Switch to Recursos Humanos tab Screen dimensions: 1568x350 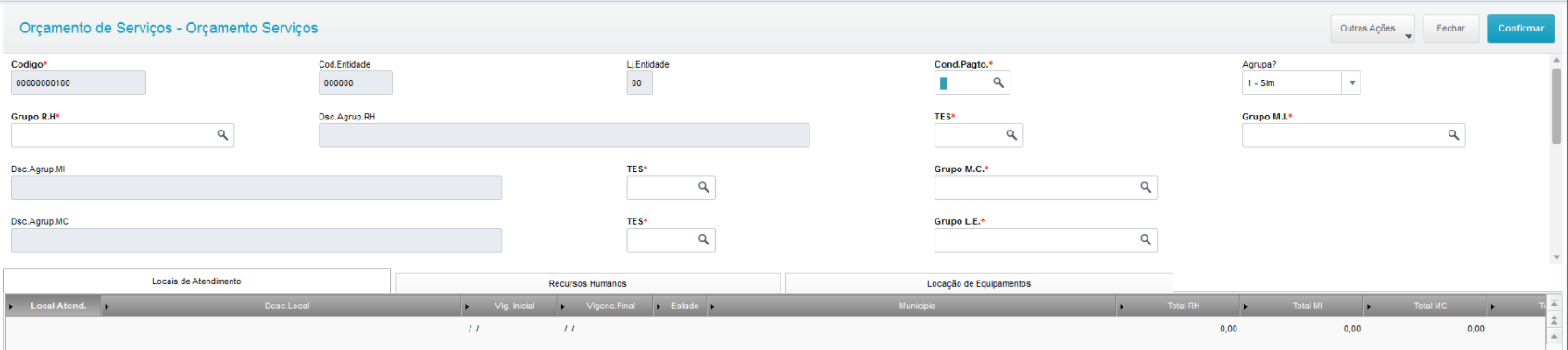coord(587,283)
